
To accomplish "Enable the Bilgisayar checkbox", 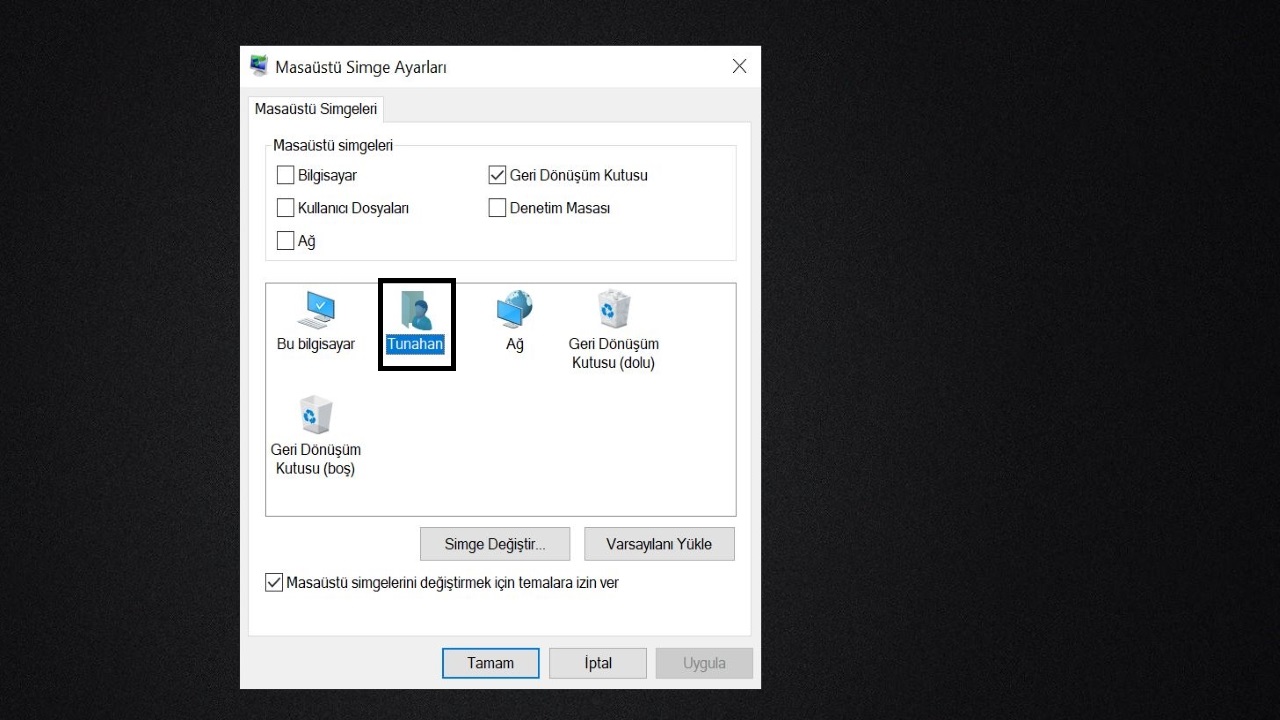I will pos(286,176).
